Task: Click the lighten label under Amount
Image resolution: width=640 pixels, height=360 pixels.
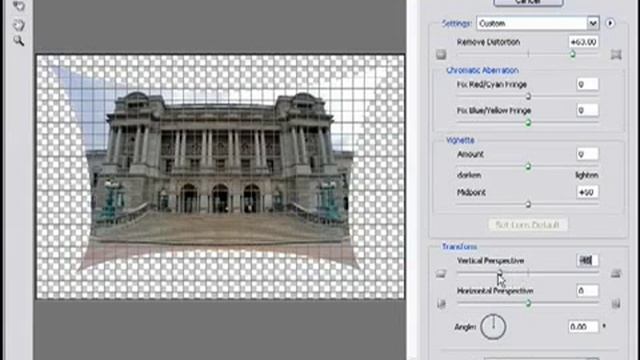Action: point(587,175)
